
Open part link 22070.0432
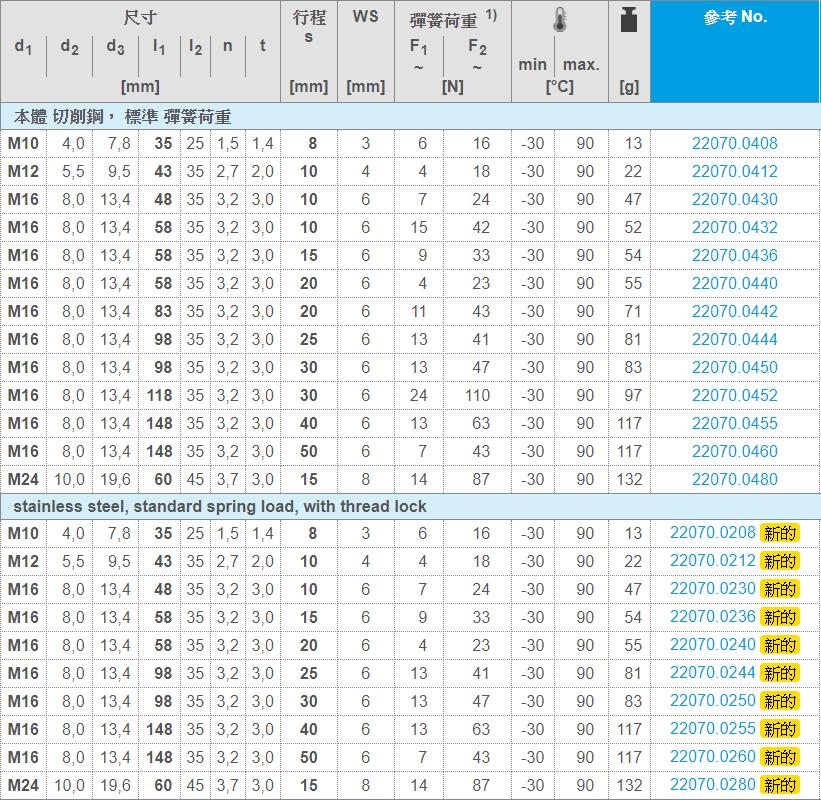[x=734, y=227]
